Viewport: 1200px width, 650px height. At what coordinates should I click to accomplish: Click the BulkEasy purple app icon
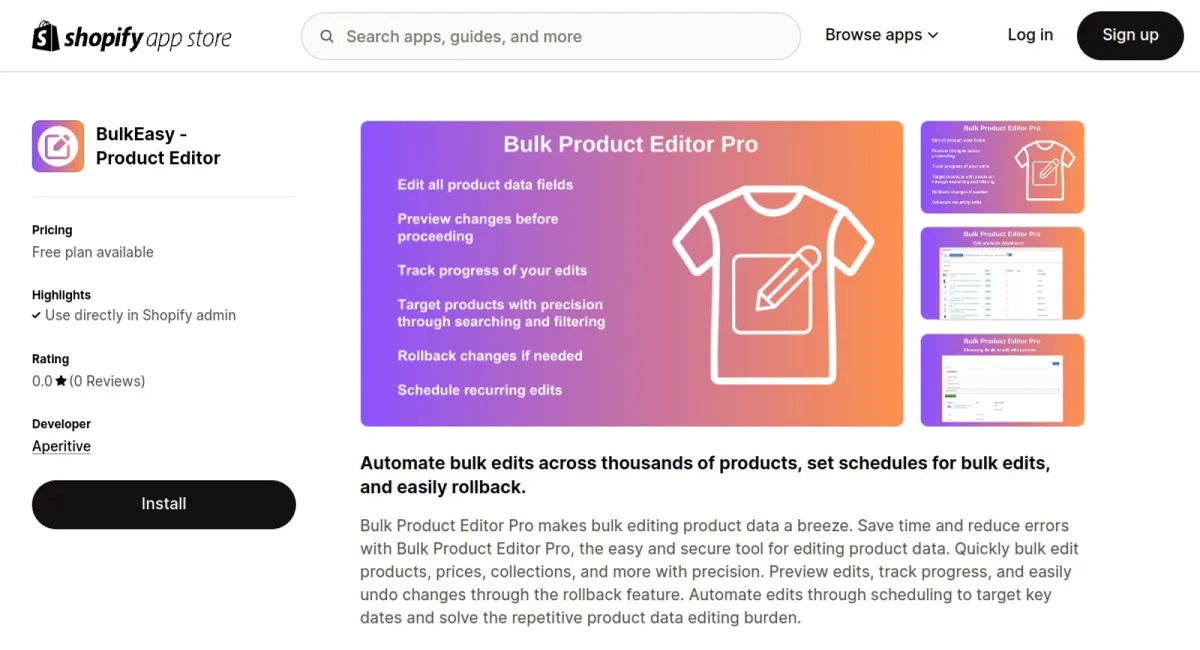coord(57,146)
